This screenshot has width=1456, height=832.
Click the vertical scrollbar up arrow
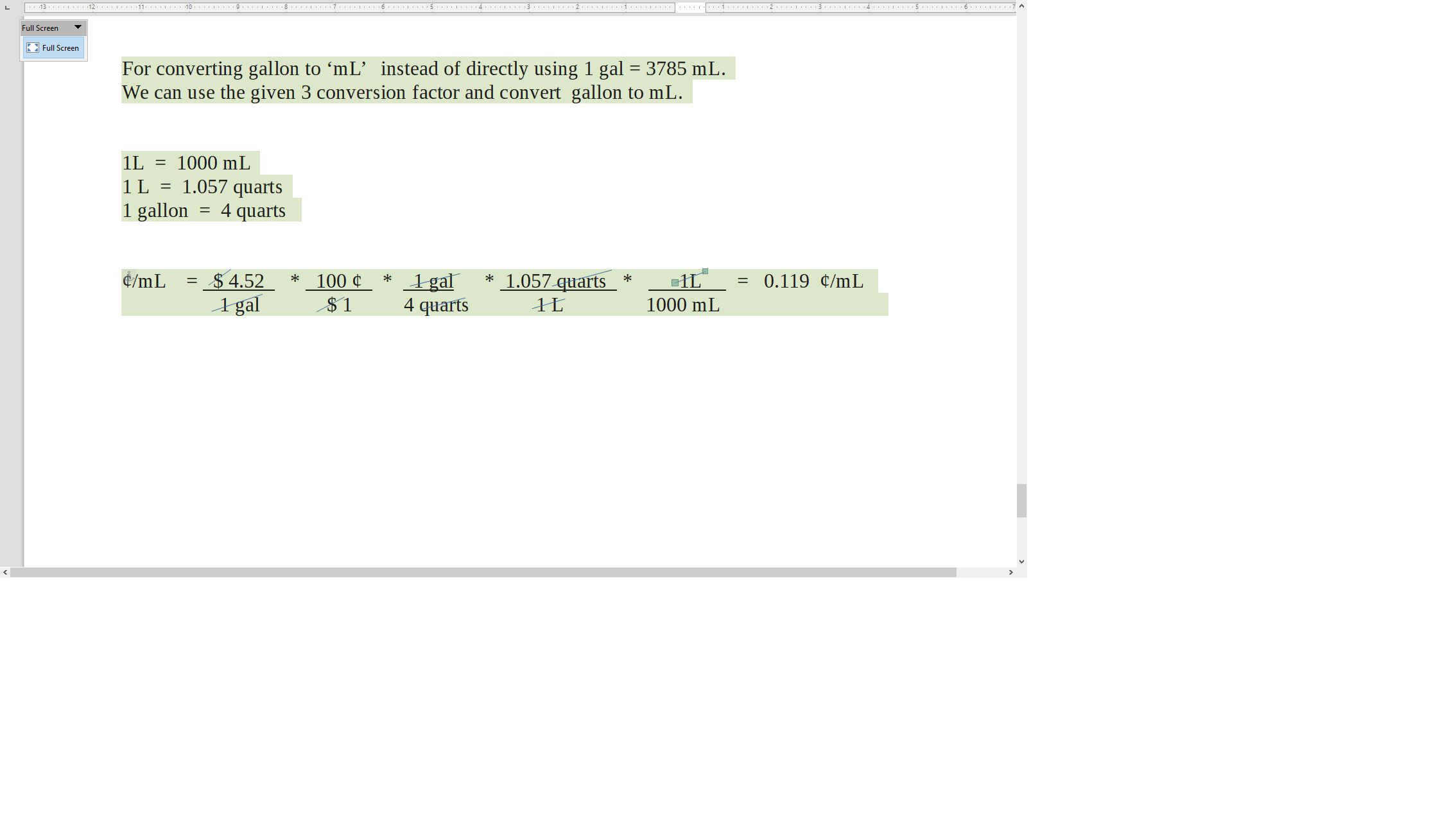[1021, 6]
